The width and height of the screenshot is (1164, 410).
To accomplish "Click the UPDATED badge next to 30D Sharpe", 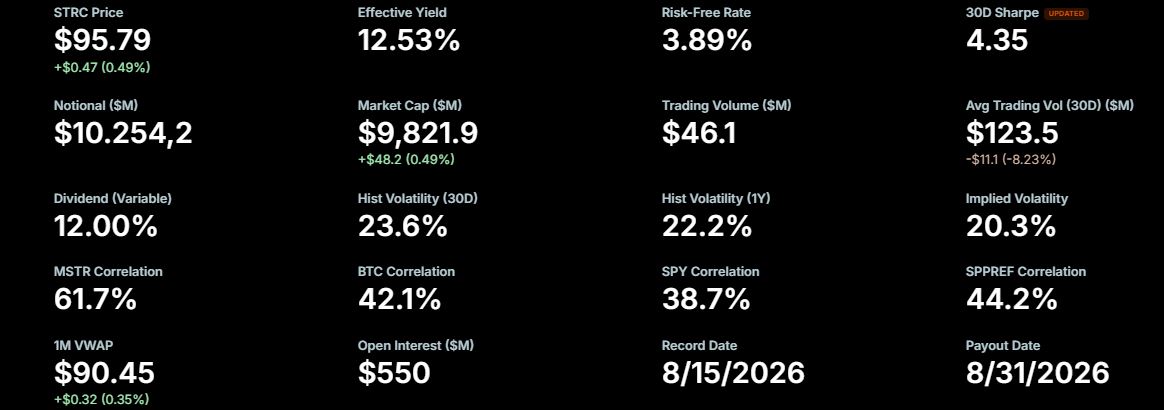I will (1066, 13).
